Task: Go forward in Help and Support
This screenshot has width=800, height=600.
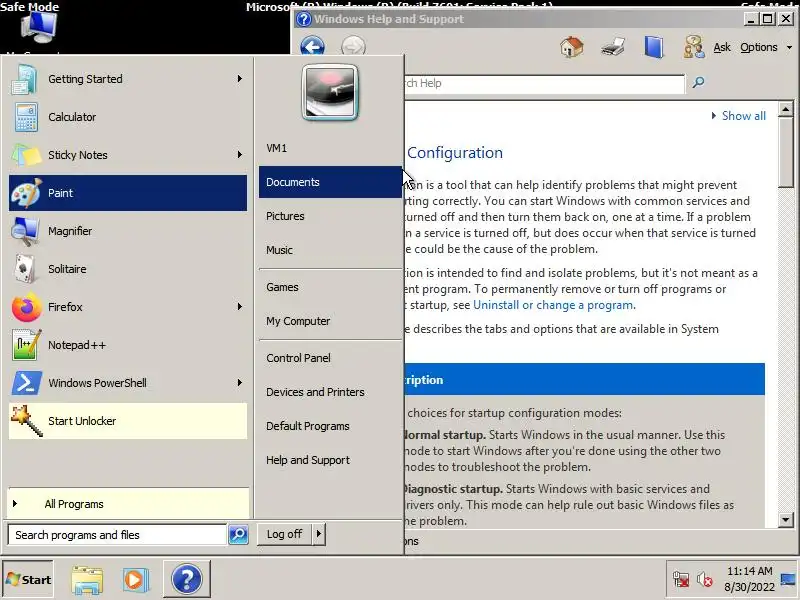Action: click(353, 47)
